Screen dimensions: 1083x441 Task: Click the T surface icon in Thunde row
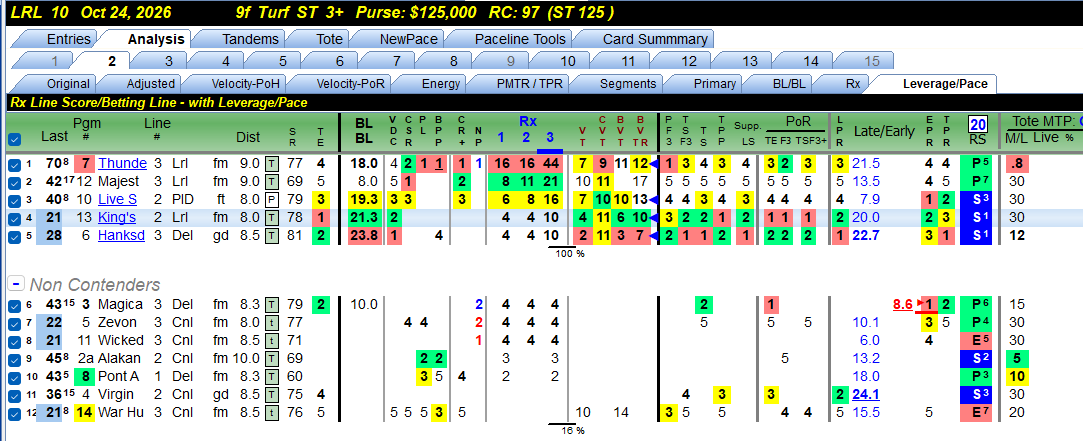point(273,164)
